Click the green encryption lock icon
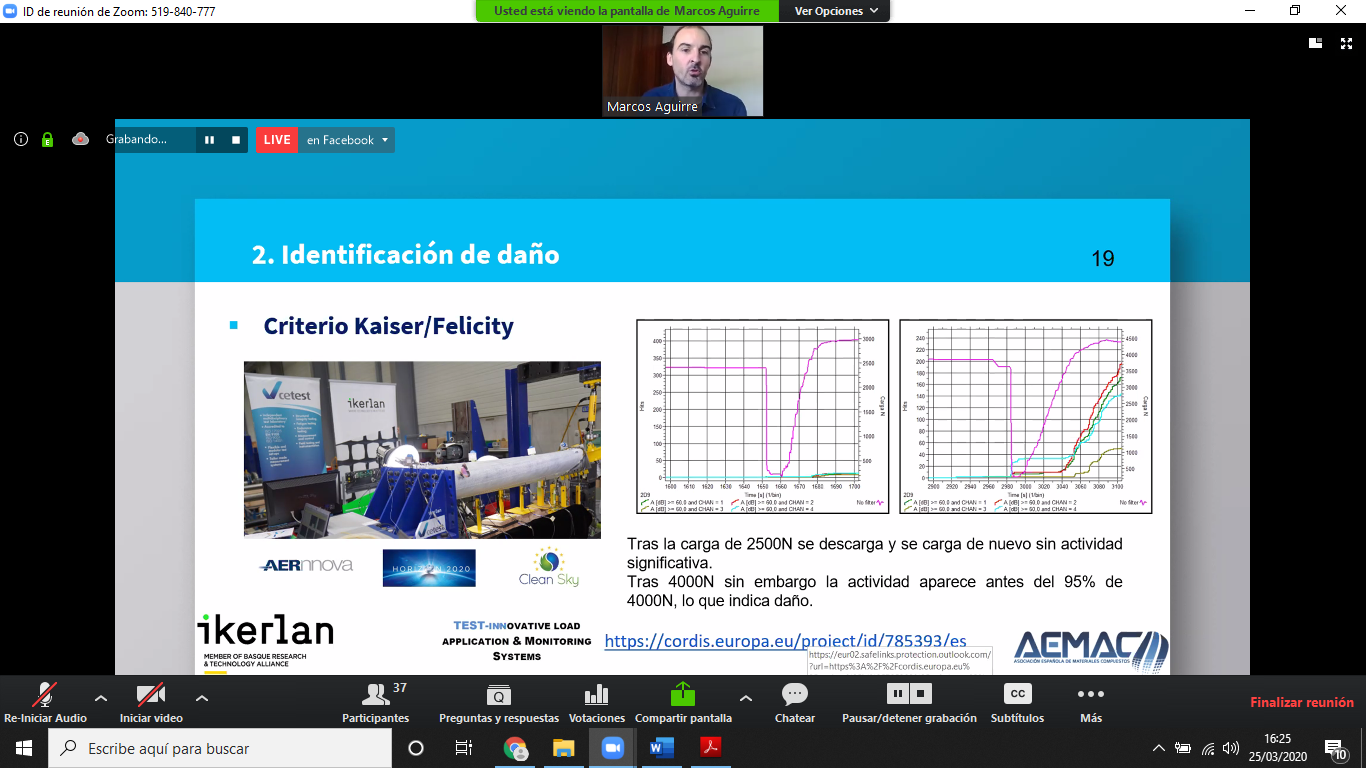1366x768 pixels. pos(47,140)
